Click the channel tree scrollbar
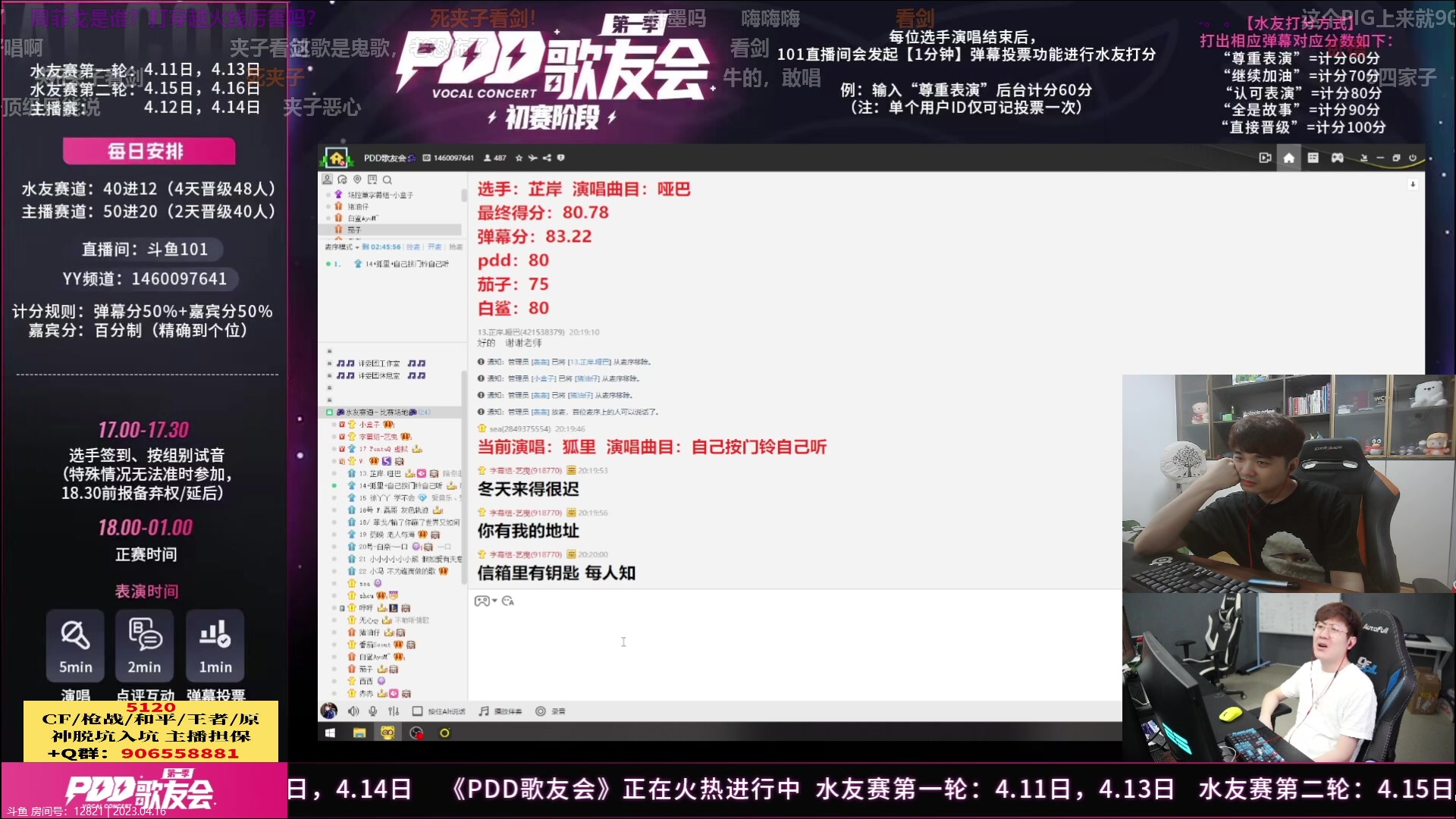 tap(463, 478)
